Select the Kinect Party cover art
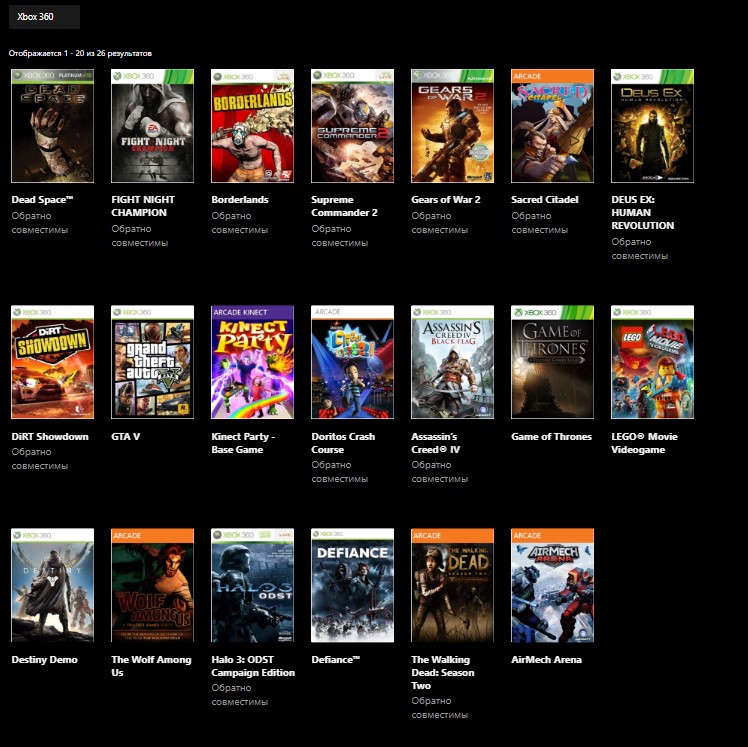The image size is (748, 747). (x=252, y=362)
